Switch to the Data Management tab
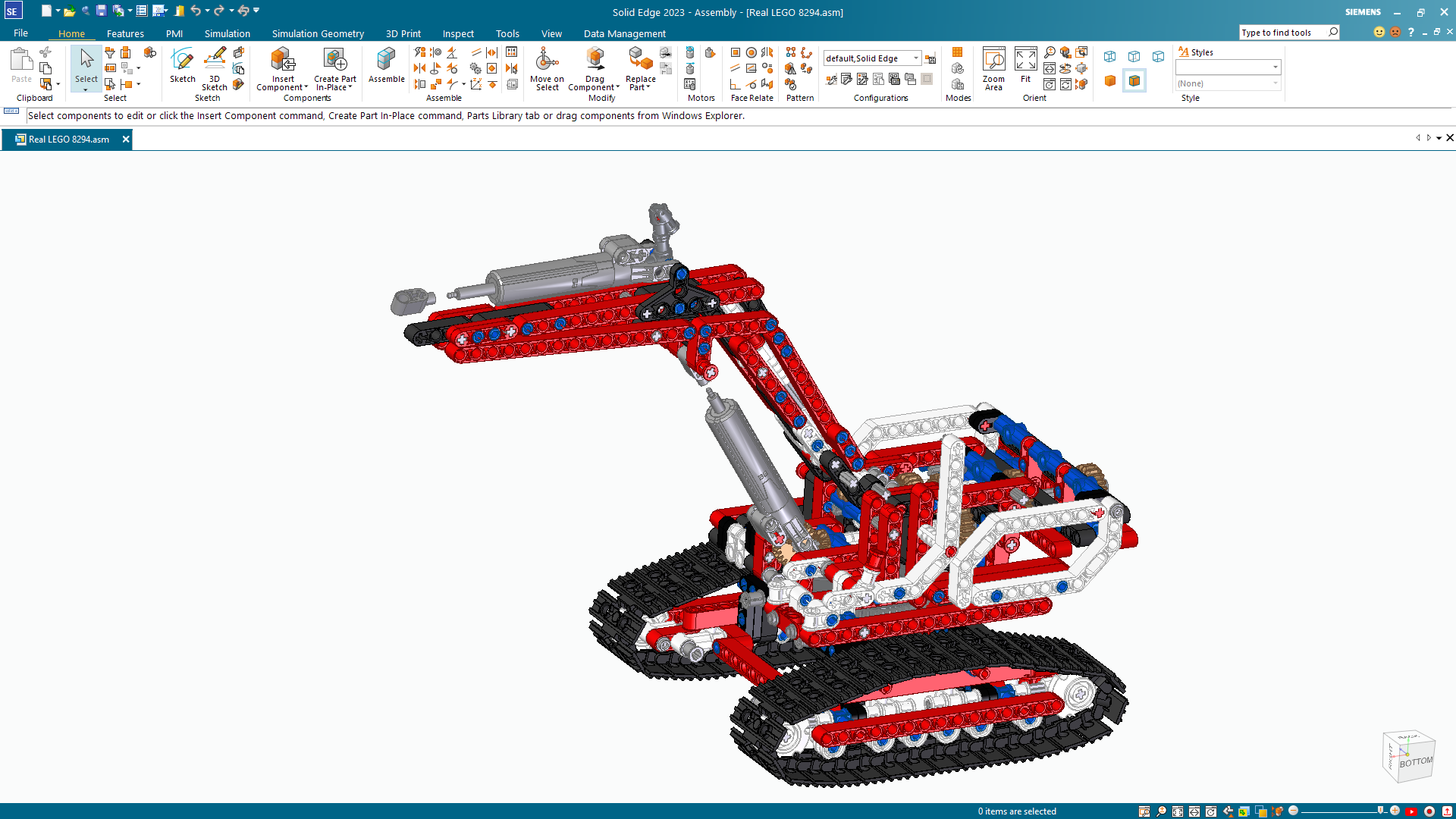The image size is (1456, 819). coord(624,33)
